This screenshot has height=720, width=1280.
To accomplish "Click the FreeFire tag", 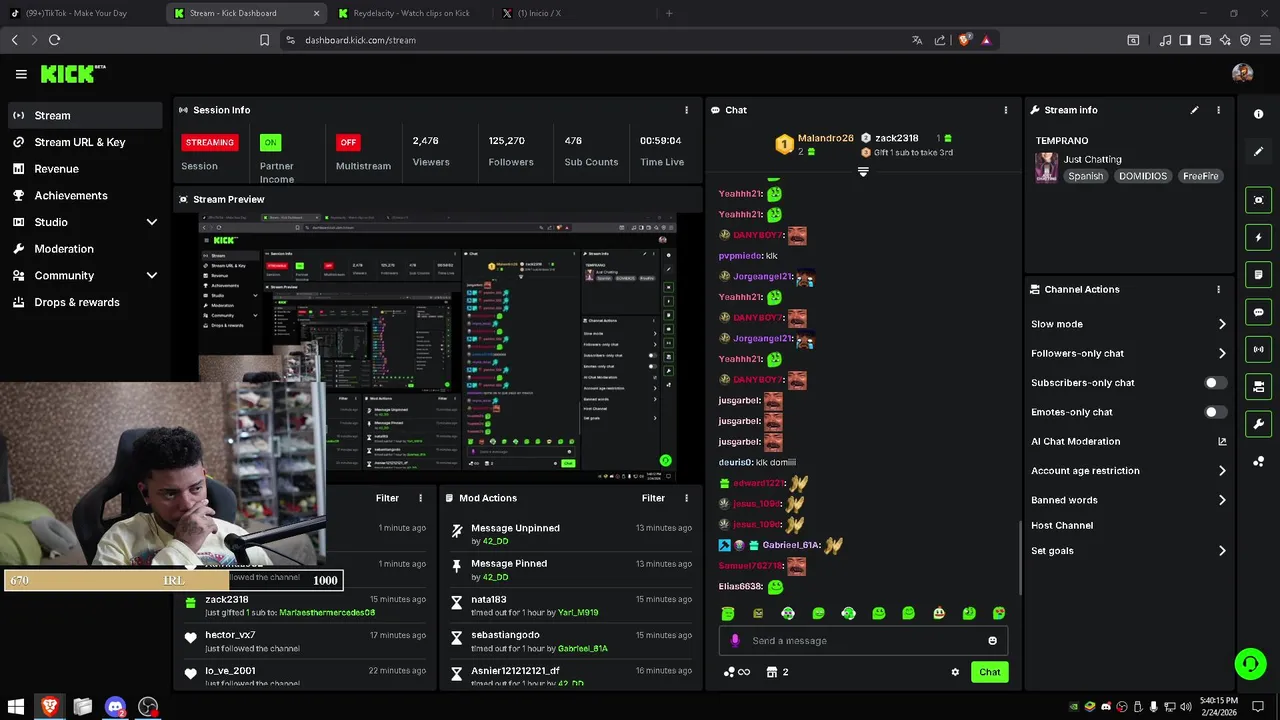I will (1200, 176).
